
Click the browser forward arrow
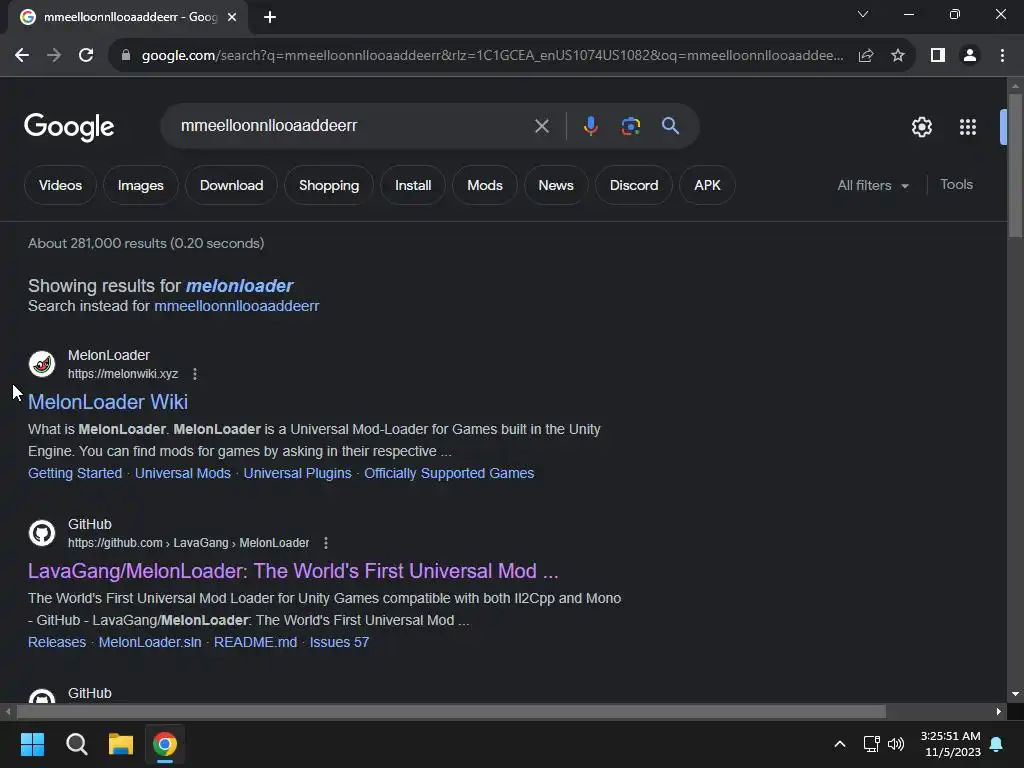tap(54, 56)
